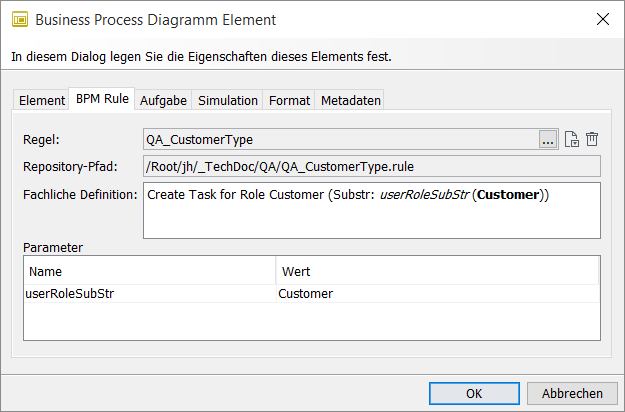Click the Regel field with QA_CustomerType
The image size is (625, 412).
coord(340,140)
